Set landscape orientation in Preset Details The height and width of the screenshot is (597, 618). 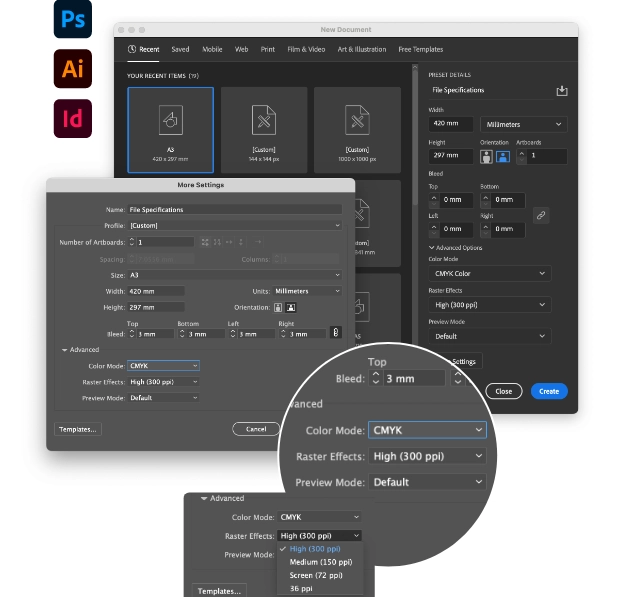click(x=503, y=156)
